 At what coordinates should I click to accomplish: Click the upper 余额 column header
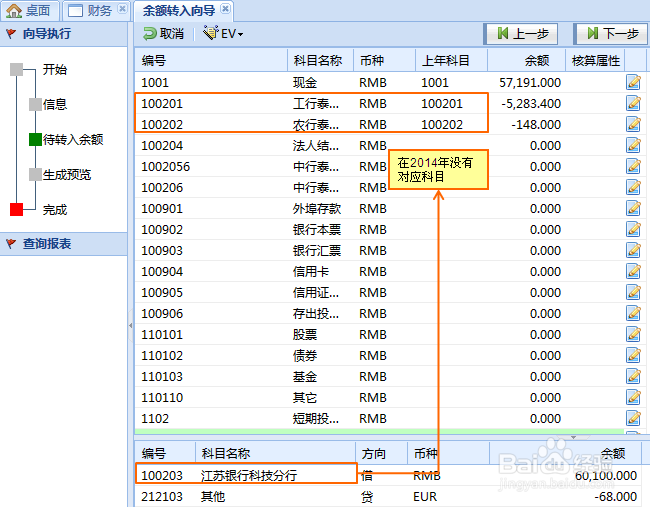coord(526,61)
